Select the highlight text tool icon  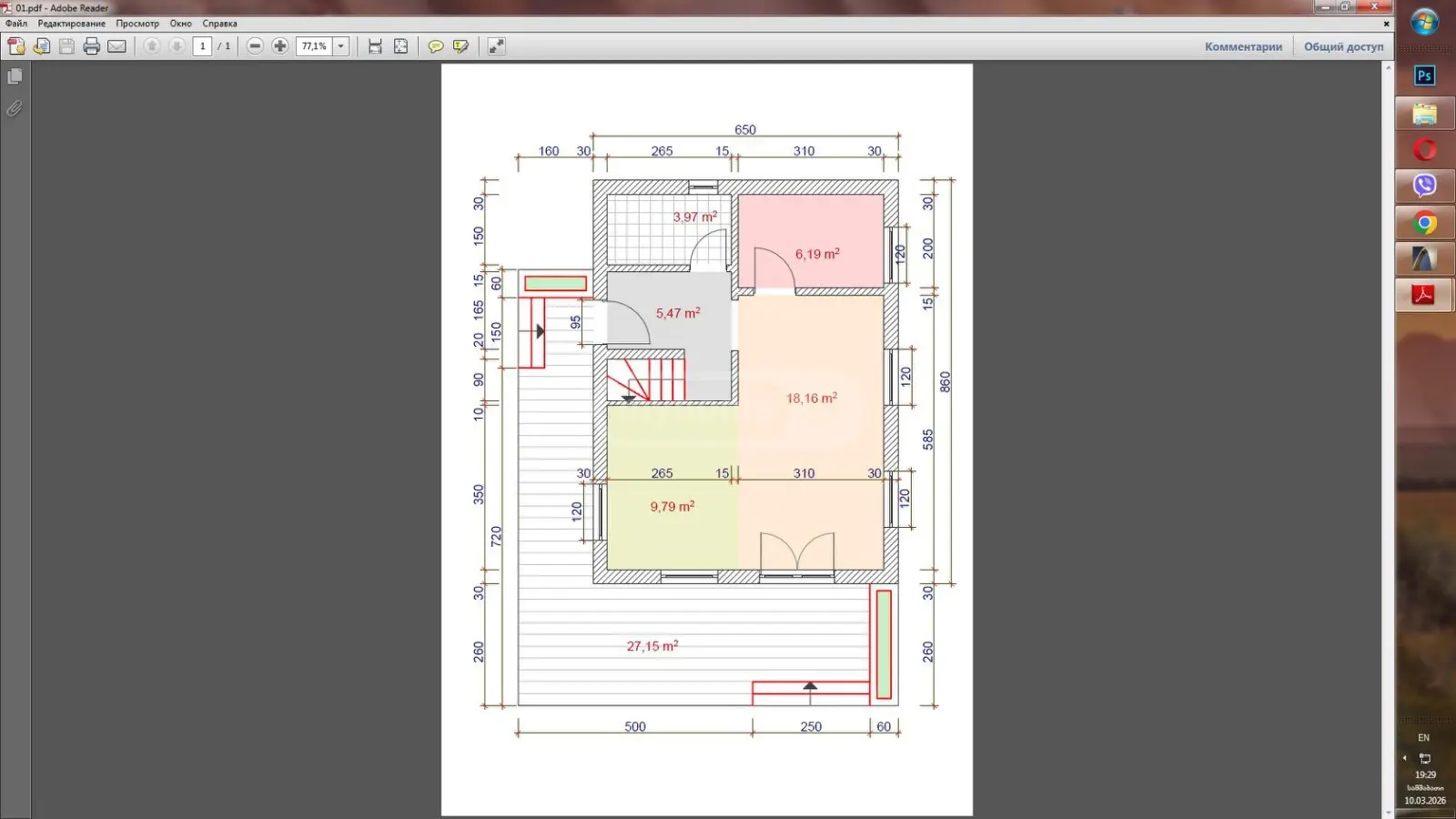tap(461, 46)
